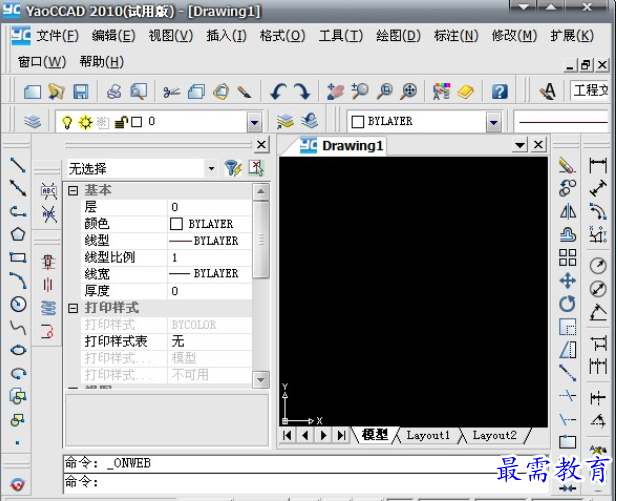This screenshot has width=618, height=501.
Task: Click the New drawing toolbar icon
Action: [32, 91]
